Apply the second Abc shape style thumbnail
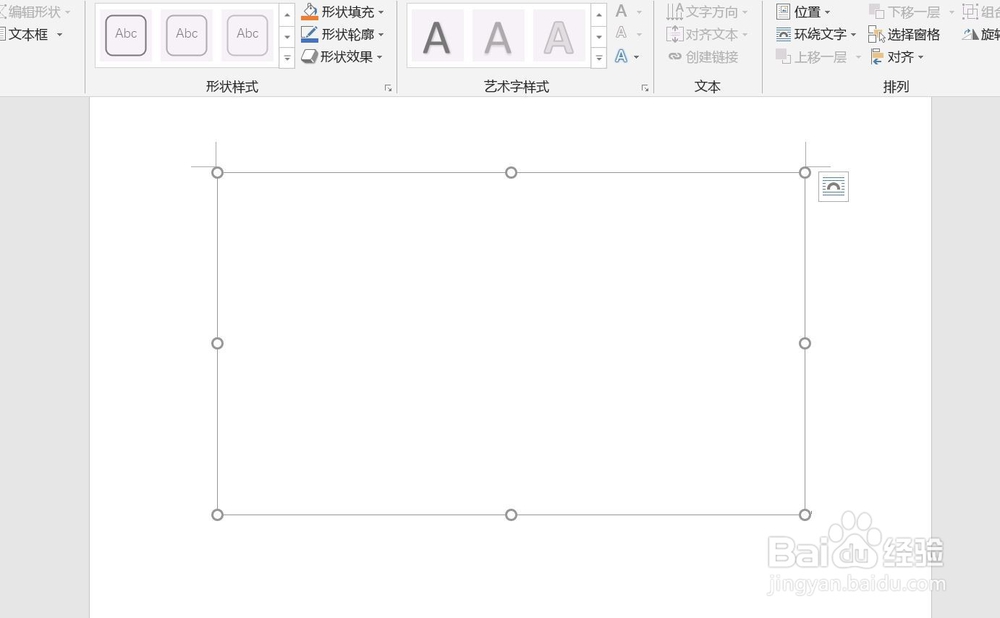The height and width of the screenshot is (618, 1000). tap(186, 35)
